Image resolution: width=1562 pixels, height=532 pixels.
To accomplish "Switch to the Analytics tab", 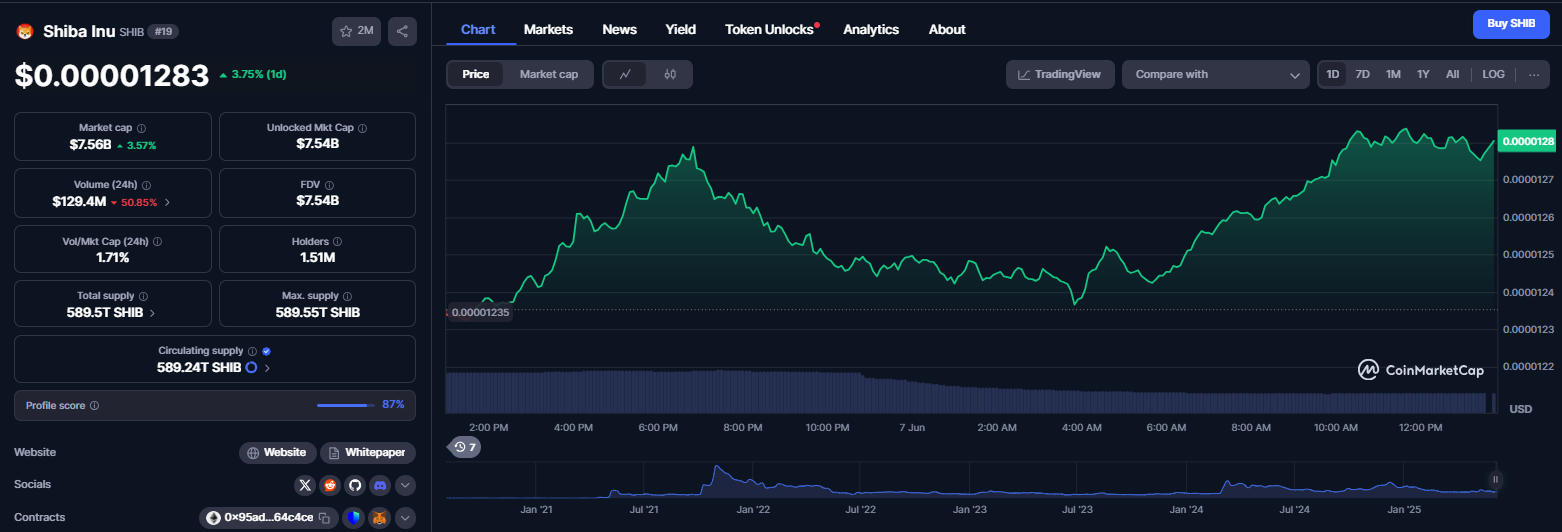I will [871, 29].
